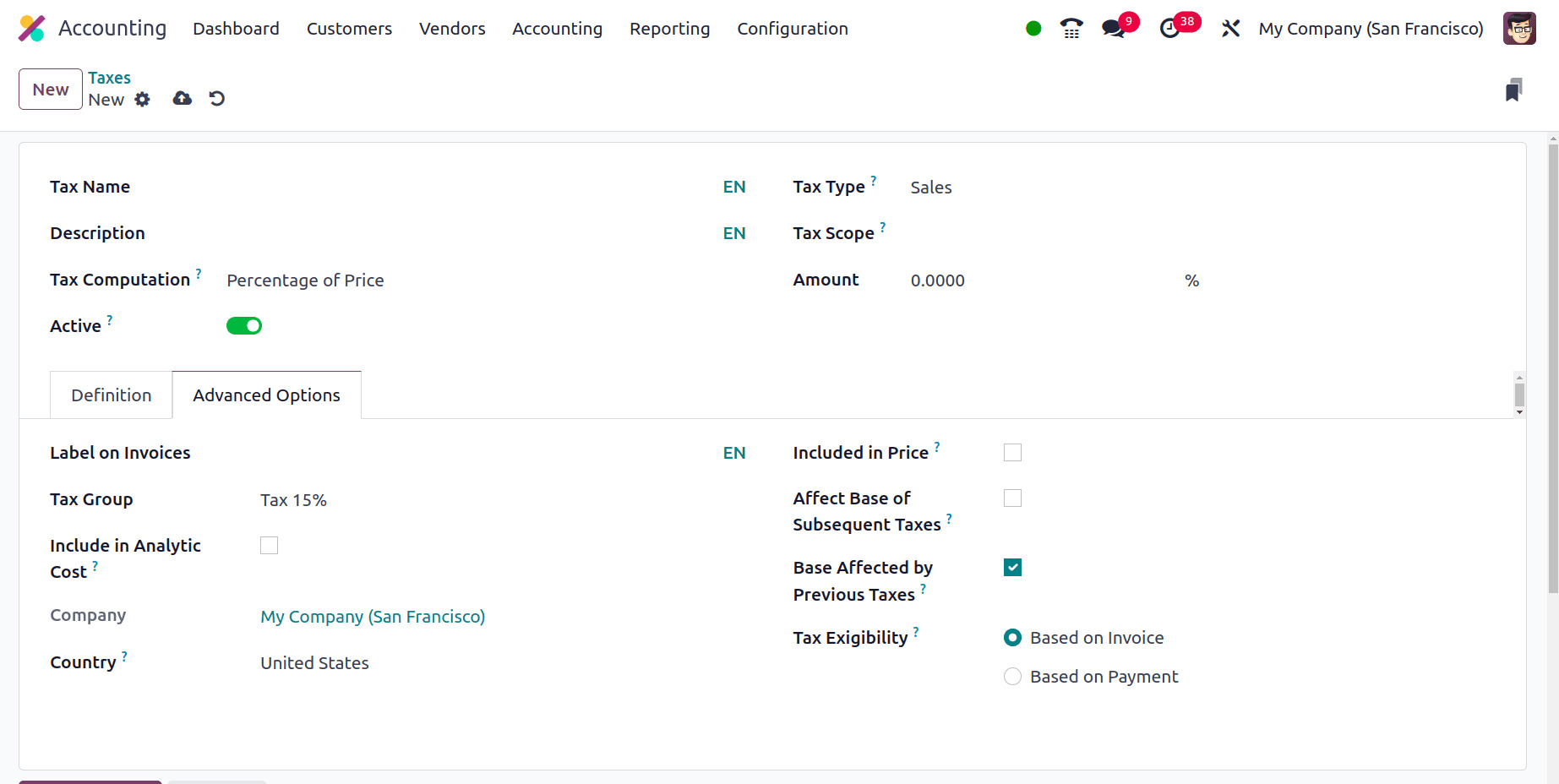This screenshot has width=1559, height=784.
Task: Open the discuss messages icon
Action: (1114, 29)
